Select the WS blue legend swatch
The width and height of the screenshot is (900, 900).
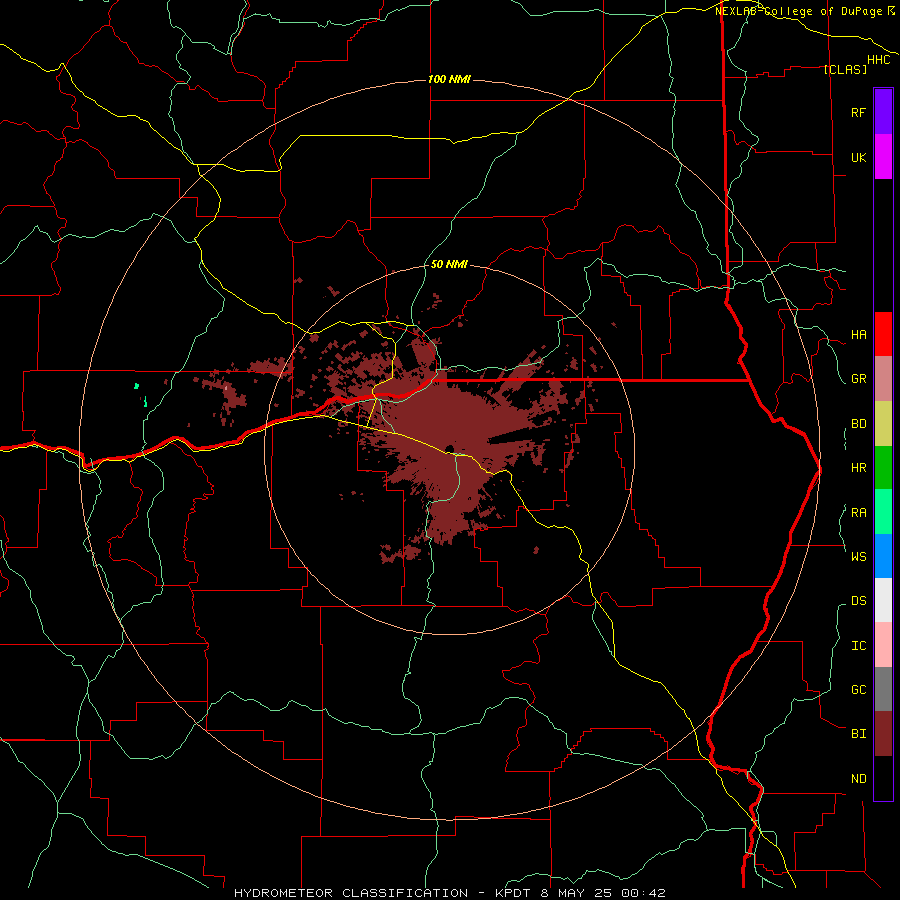pos(883,556)
